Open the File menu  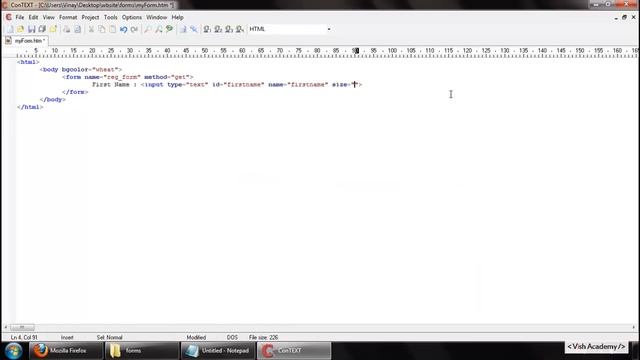tap(20, 18)
